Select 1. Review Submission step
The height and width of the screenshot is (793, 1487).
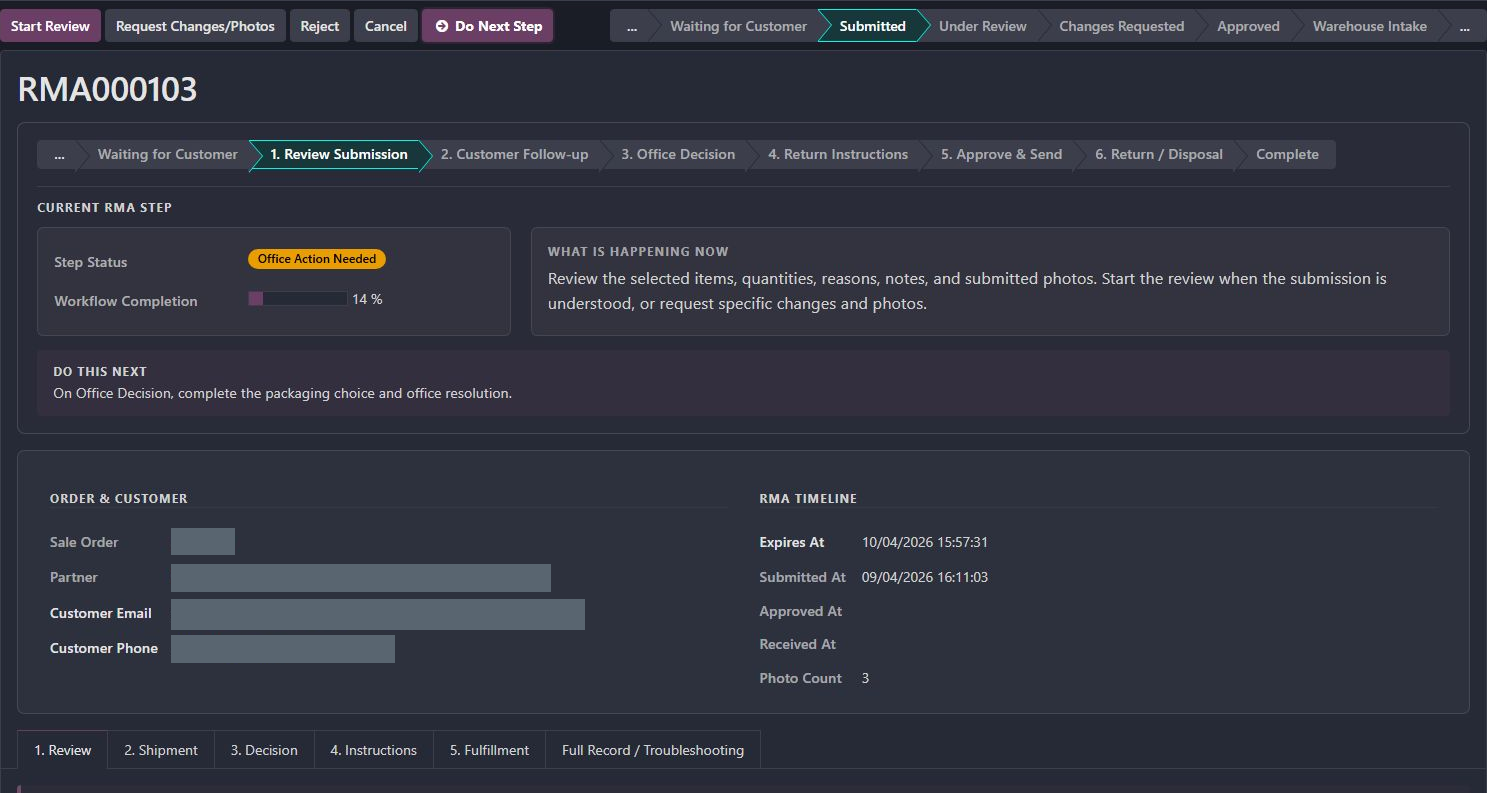pos(339,155)
